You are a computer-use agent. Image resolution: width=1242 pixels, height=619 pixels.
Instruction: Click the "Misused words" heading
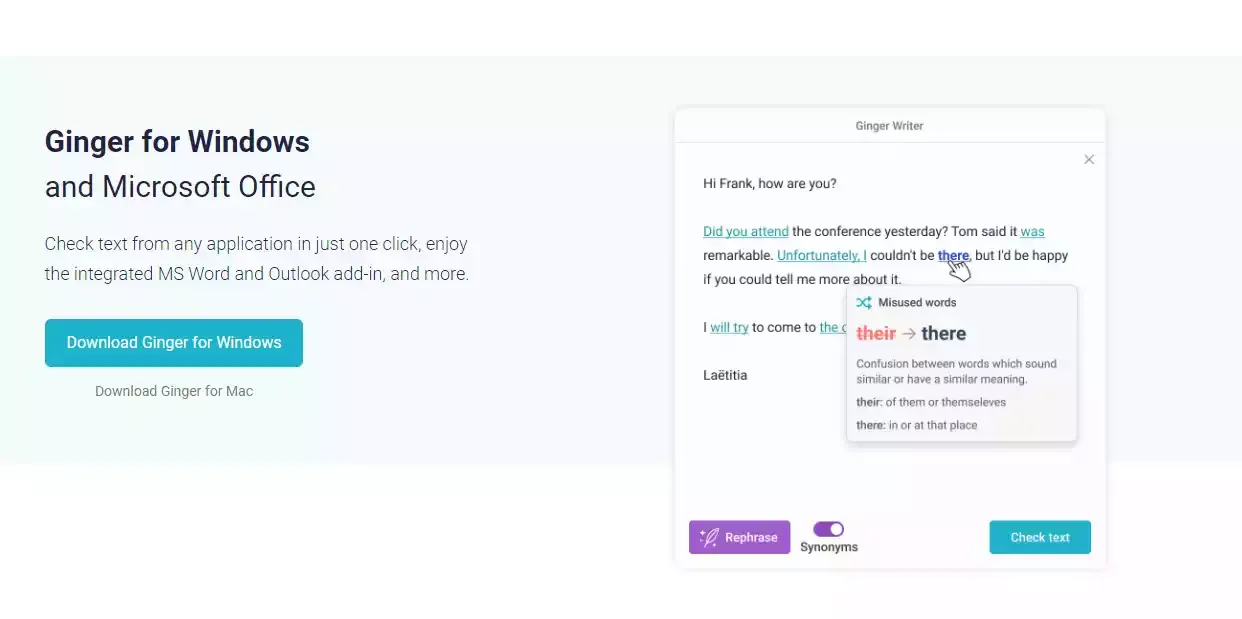tap(917, 302)
